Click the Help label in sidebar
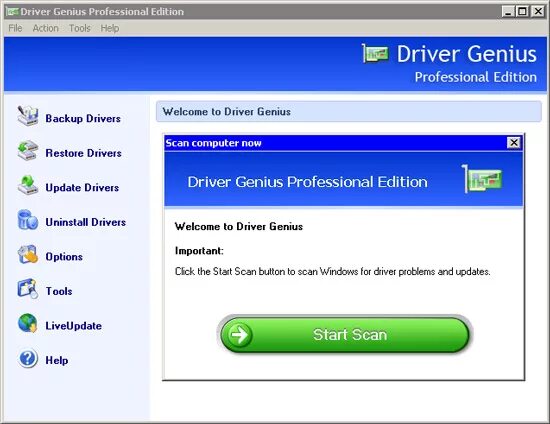Image resolution: width=550 pixels, height=424 pixels. (x=57, y=360)
